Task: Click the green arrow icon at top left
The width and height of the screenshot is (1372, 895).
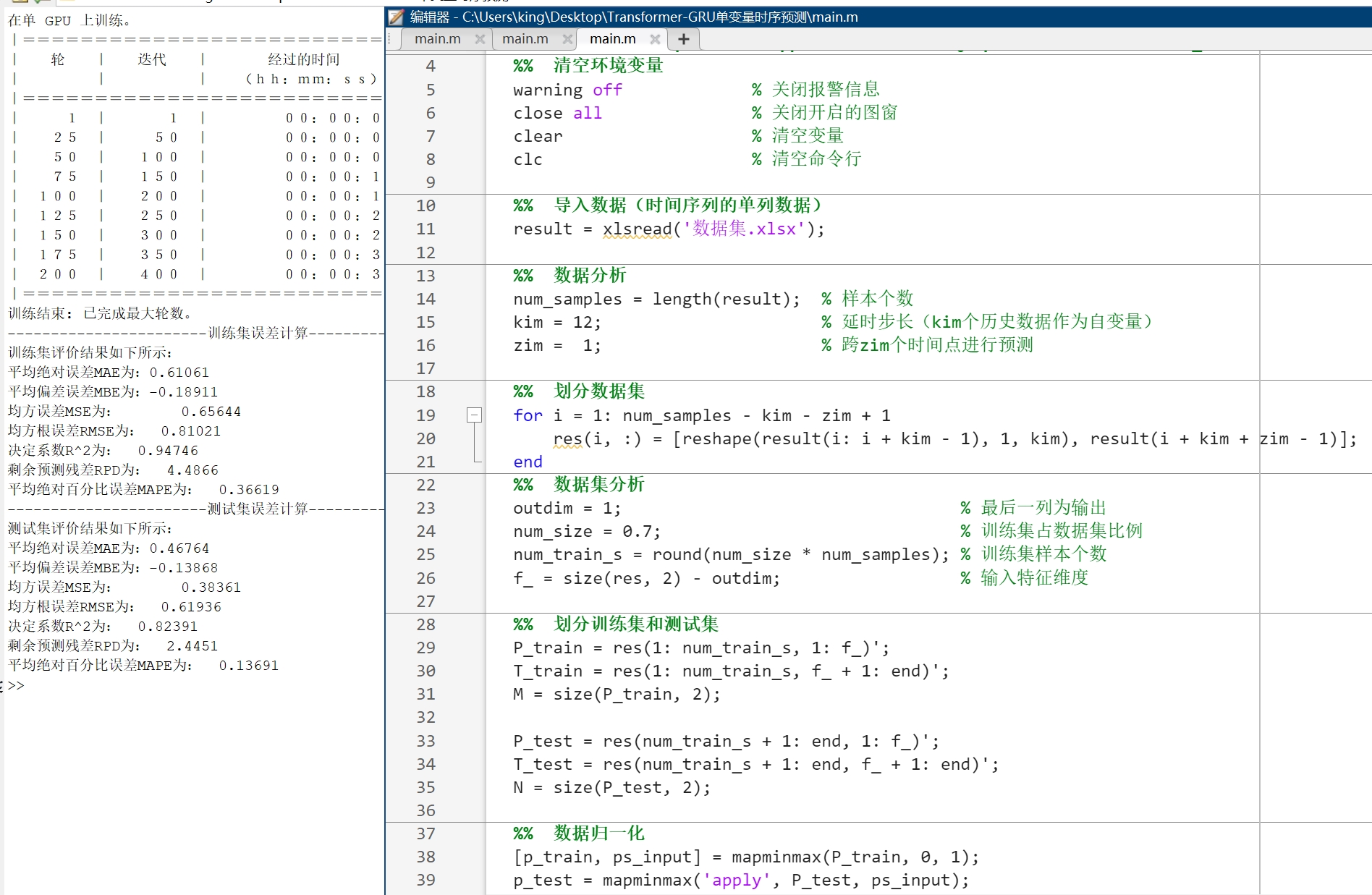Action: [38, 2]
